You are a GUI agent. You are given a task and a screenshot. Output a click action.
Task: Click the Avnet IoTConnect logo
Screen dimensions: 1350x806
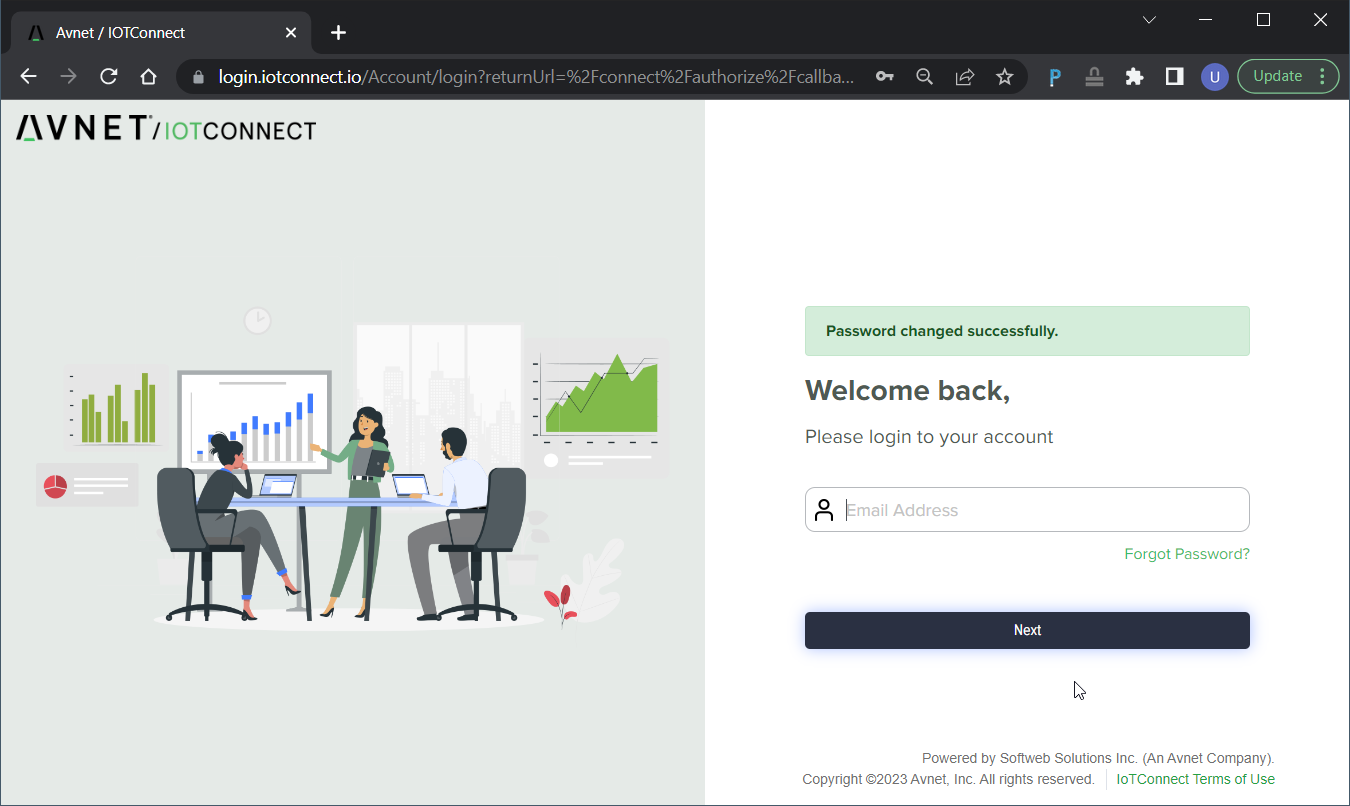(166, 129)
